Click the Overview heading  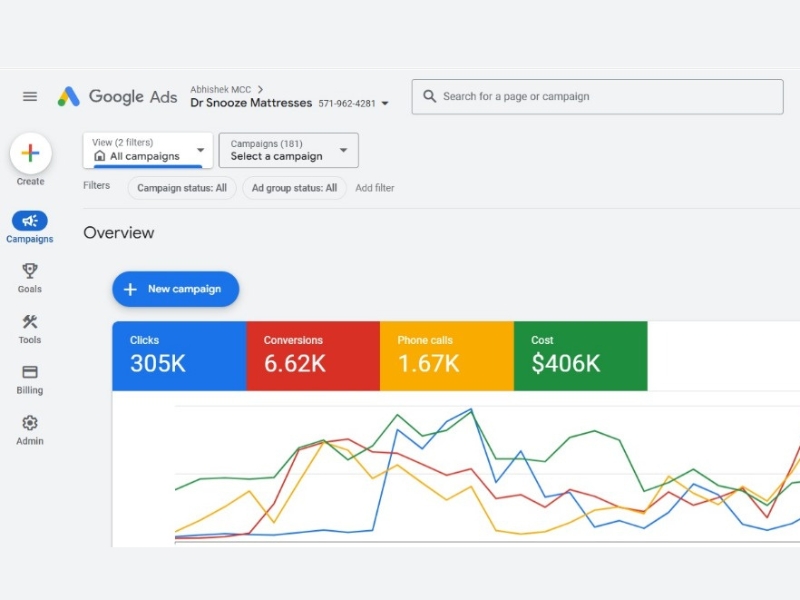pyautogui.click(x=118, y=233)
